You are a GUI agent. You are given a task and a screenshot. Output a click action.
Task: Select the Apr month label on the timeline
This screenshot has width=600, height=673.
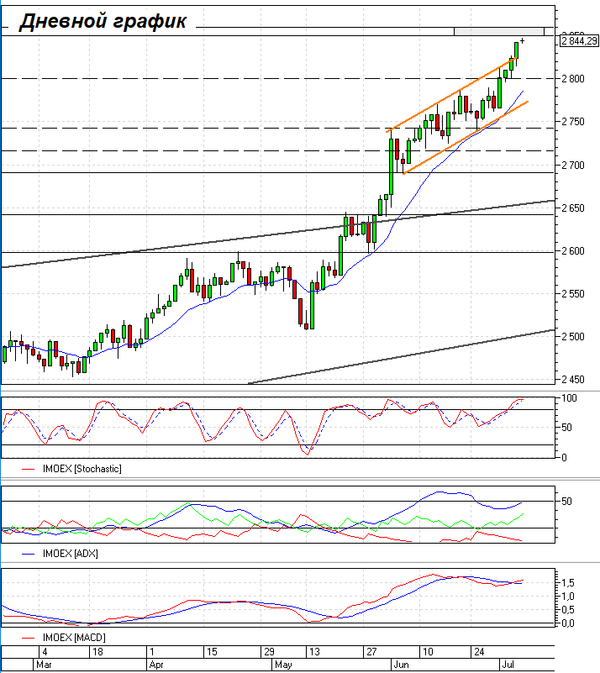pos(156,665)
